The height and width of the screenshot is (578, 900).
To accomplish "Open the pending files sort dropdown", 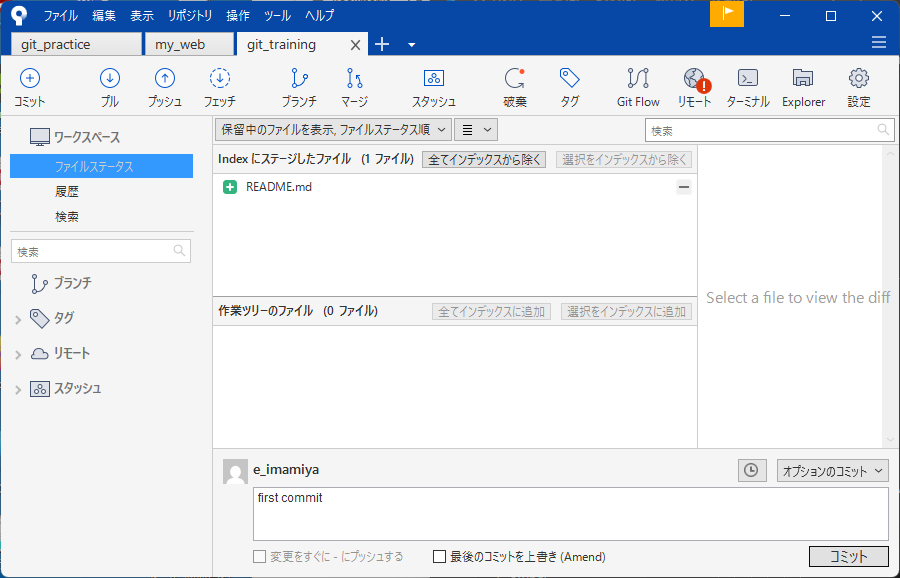I will [x=333, y=130].
